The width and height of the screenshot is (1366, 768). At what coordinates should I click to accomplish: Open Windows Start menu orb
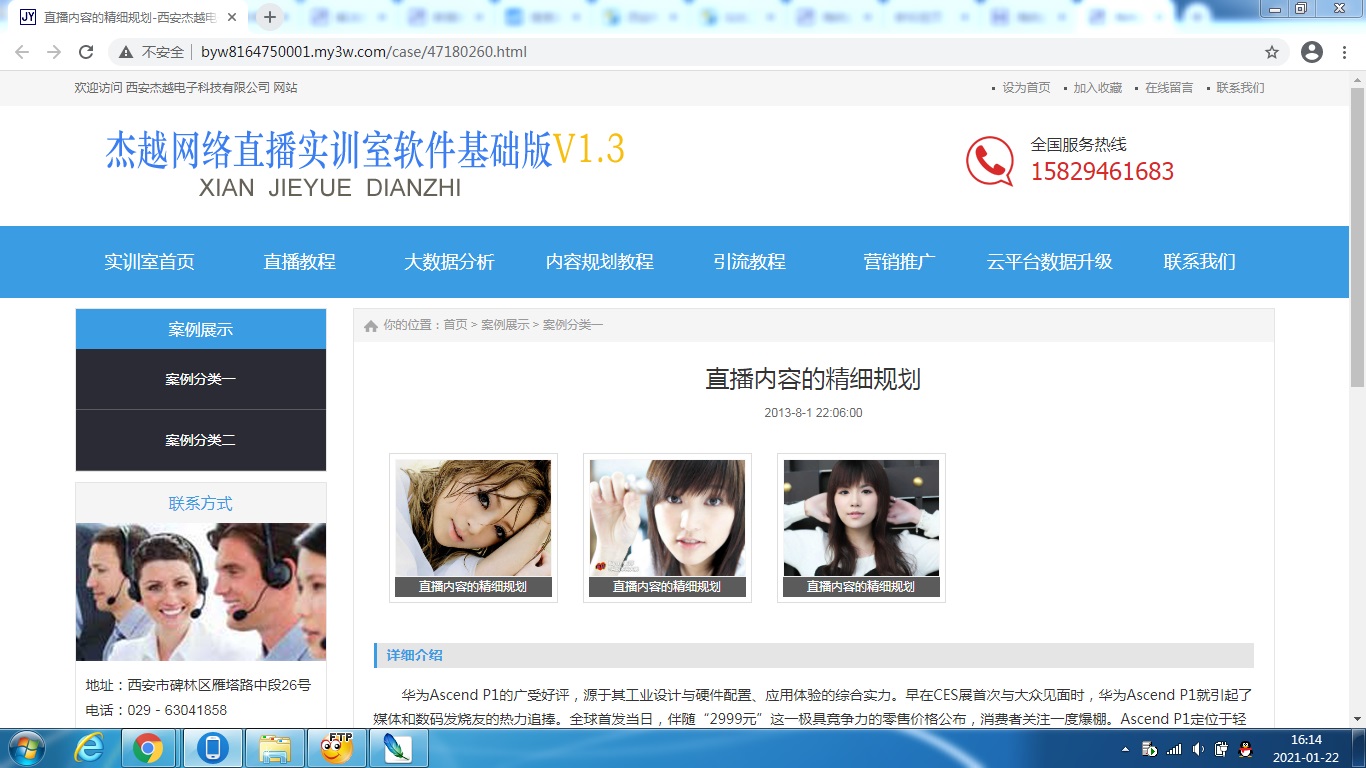pyautogui.click(x=25, y=748)
